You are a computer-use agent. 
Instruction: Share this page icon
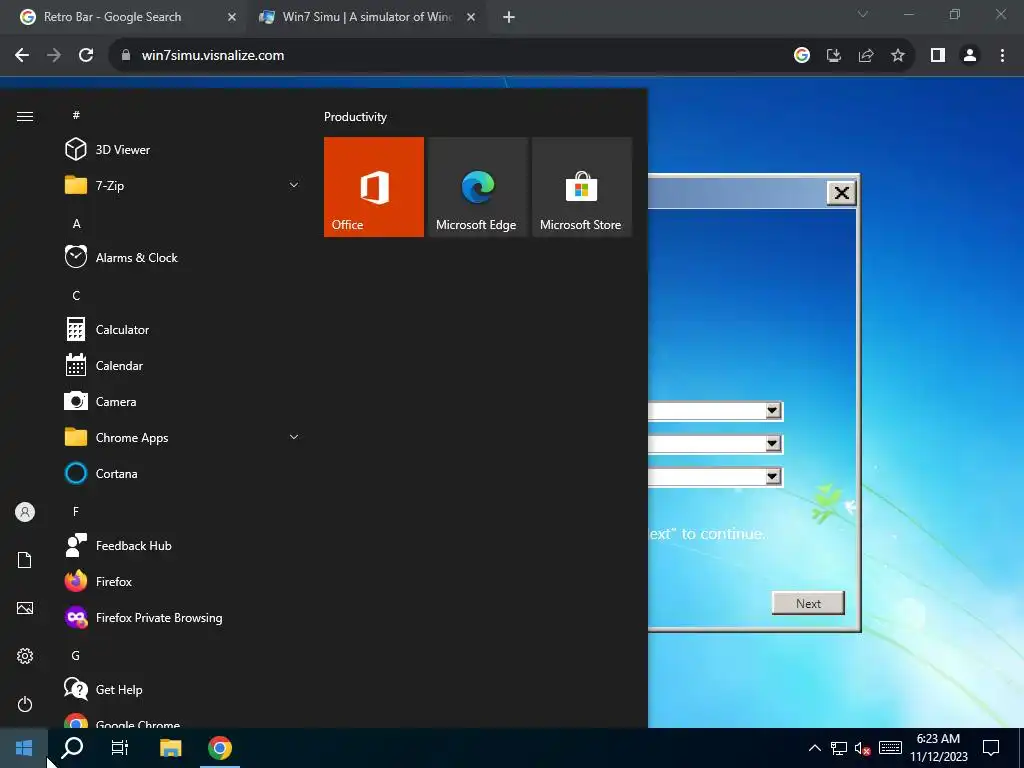(866, 56)
